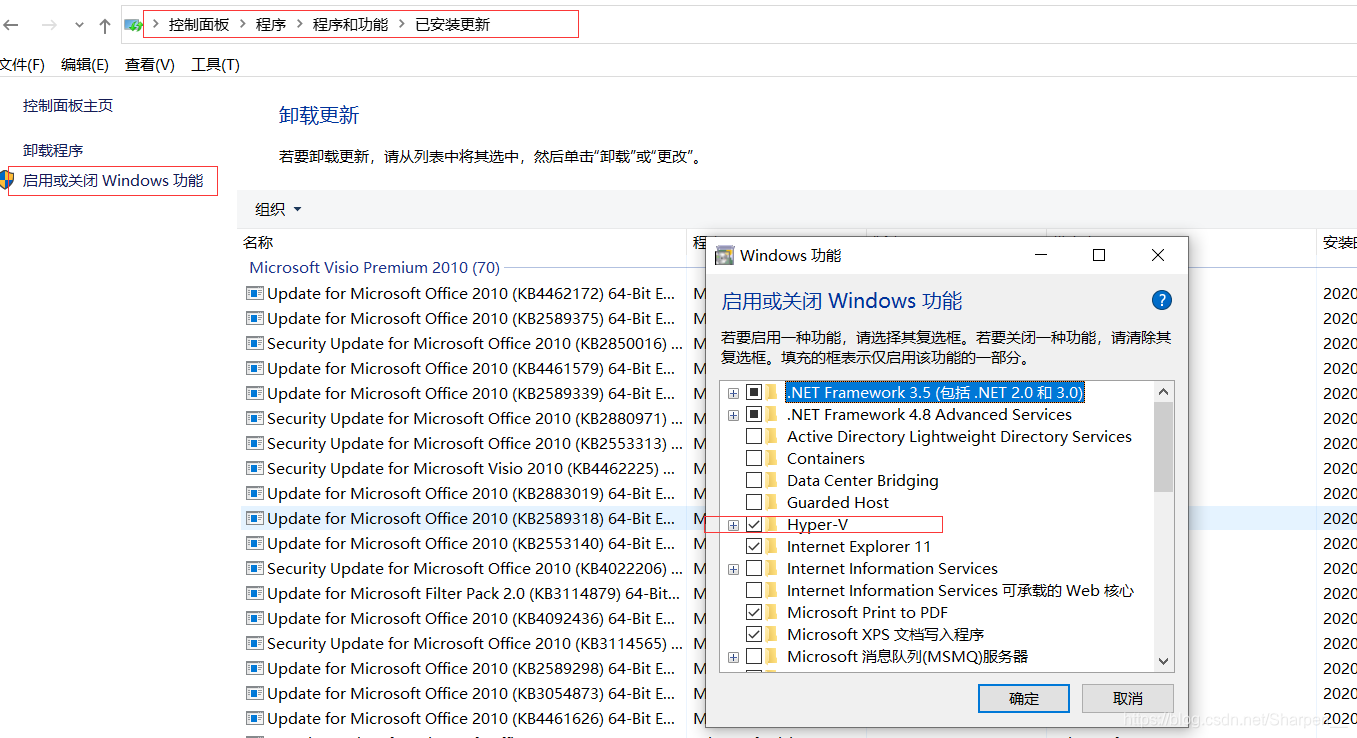Click the Filter Pack KB3114879 icon

pyautogui.click(x=255, y=593)
